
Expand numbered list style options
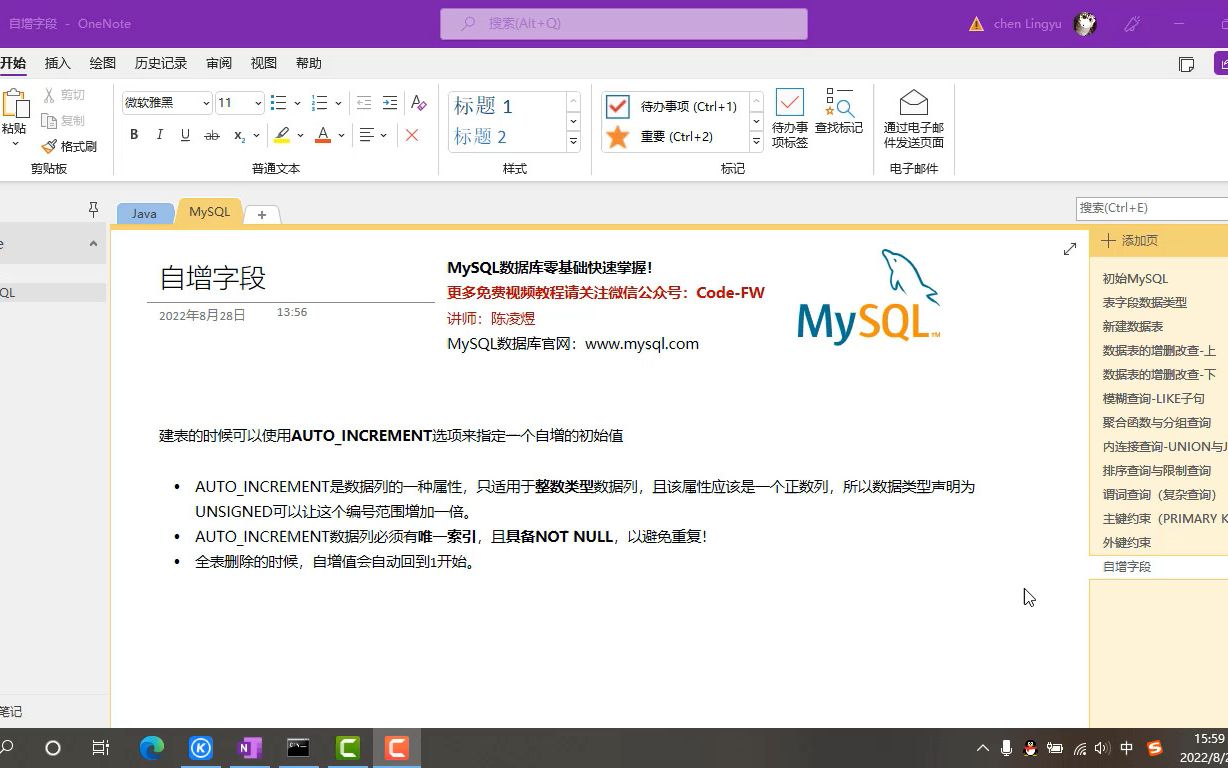(338, 103)
